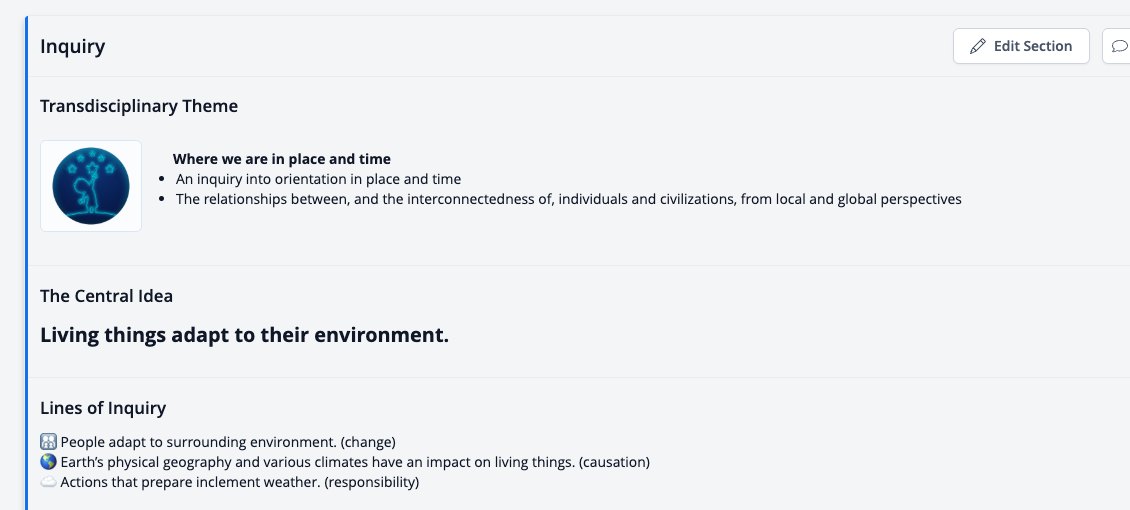
Task: Click the text Living things adapt to their environment
Action: point(244,335)
